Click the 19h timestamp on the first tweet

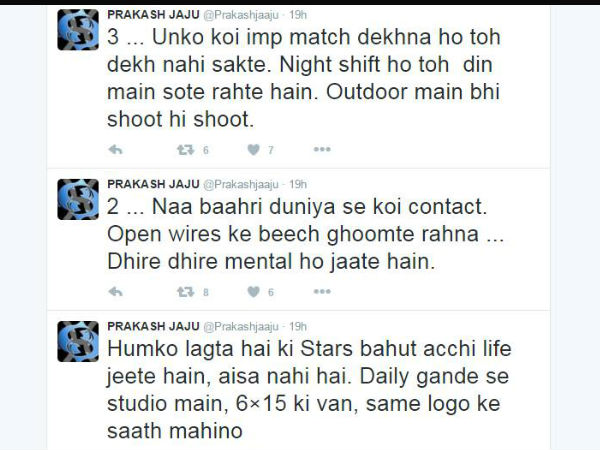point(298,15)
